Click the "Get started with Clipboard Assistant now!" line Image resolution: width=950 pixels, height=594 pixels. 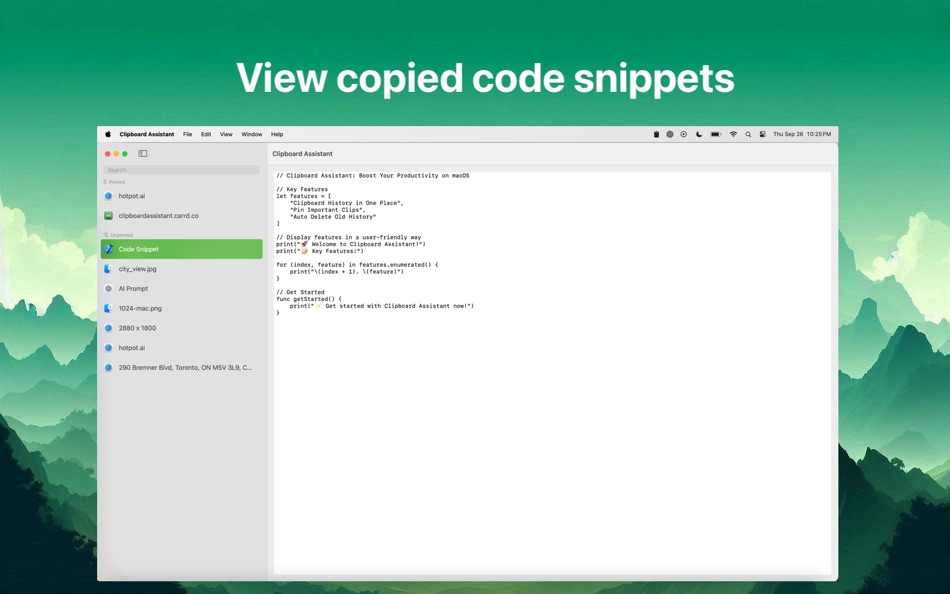[382, 306]
